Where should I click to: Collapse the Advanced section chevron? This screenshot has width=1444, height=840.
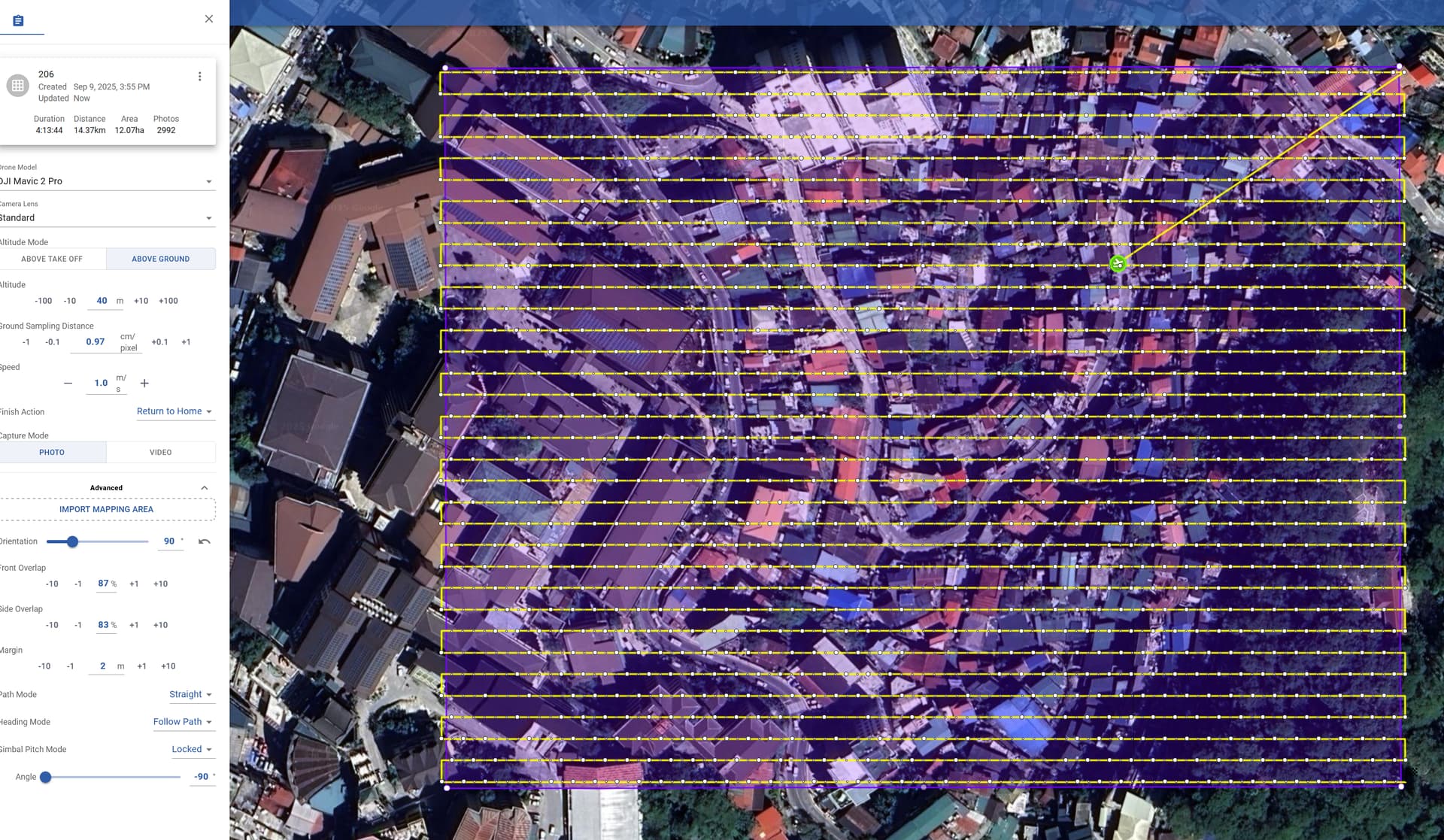point(204,488)
